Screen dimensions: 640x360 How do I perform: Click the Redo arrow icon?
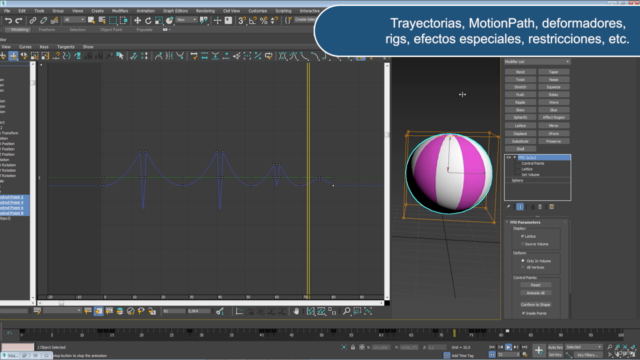19,20
